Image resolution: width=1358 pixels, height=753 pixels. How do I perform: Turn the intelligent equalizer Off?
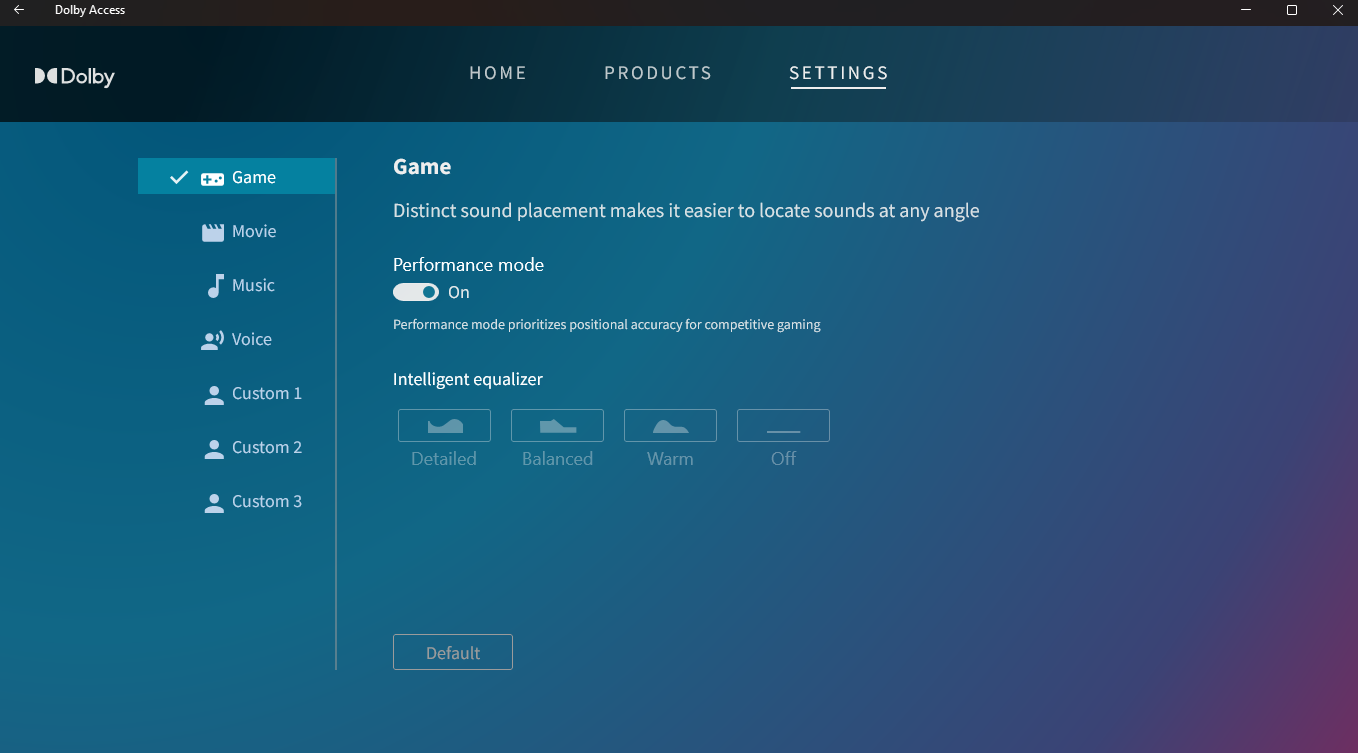click(783, 425)
